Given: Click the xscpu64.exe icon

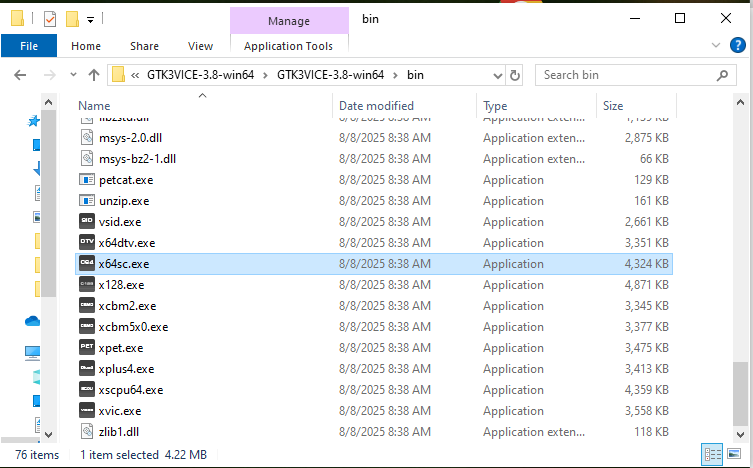Looking at the screenshot, I should 87,389.
